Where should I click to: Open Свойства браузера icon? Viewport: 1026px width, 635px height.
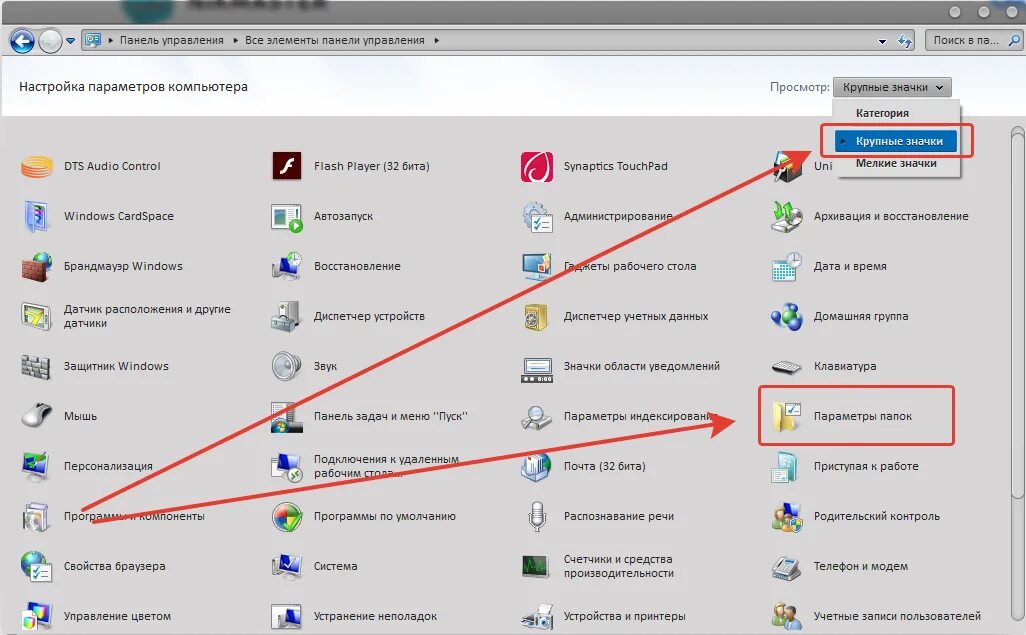pyautogui.click(x=36, y=567)
